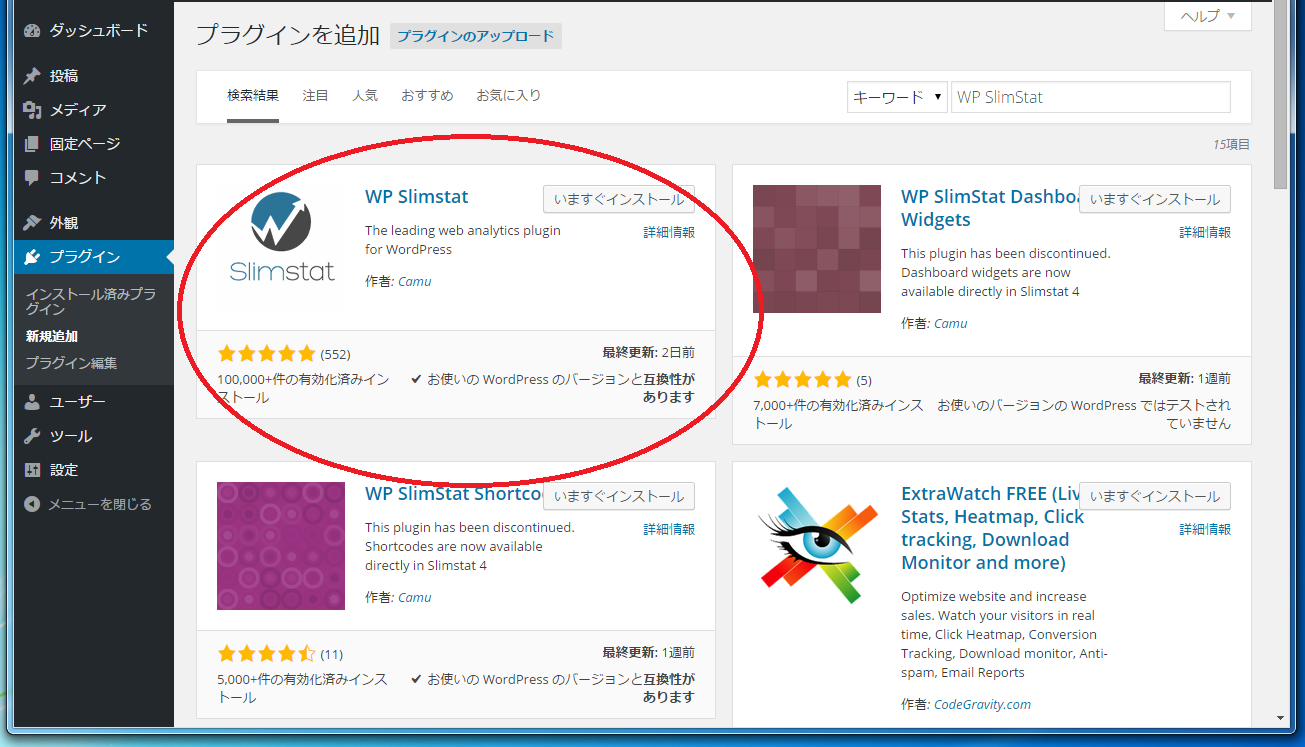Switch to the 検索結果 tab
The width and height of the screenshot is (1305, 747).
253,96
